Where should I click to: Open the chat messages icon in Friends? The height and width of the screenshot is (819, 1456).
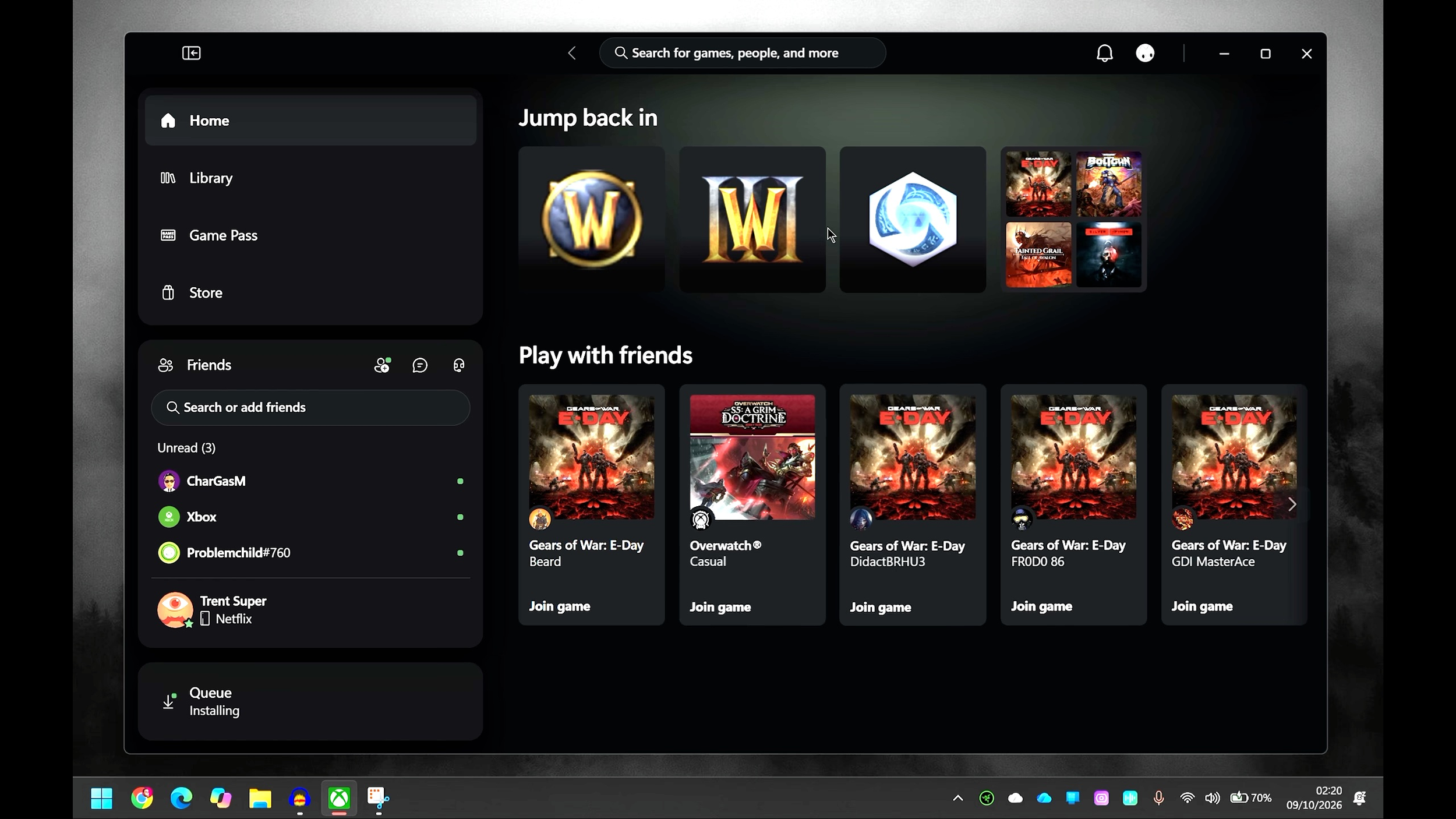click(x=420, y=365)
